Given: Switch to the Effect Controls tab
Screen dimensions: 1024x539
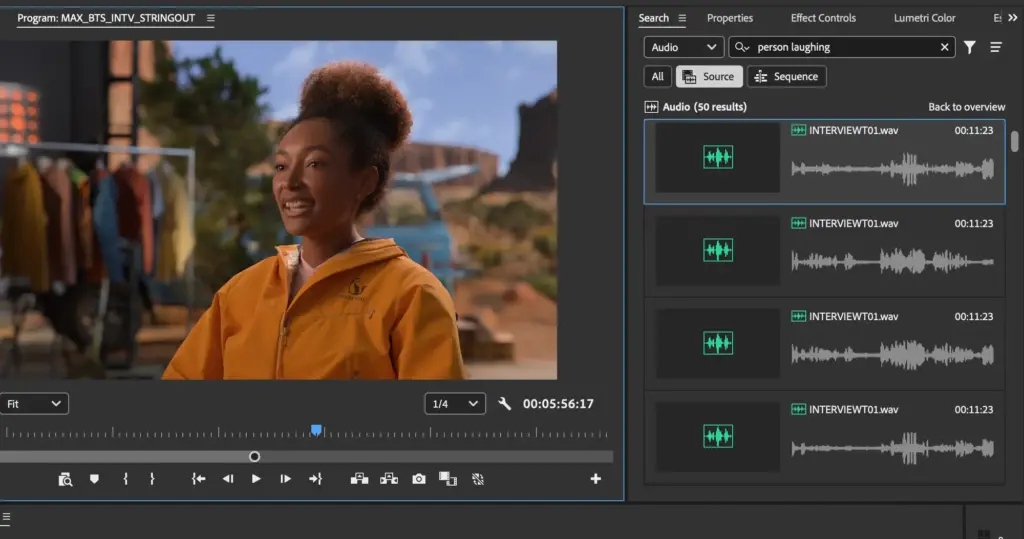Looking at the screenshot, I should point(823,18).
